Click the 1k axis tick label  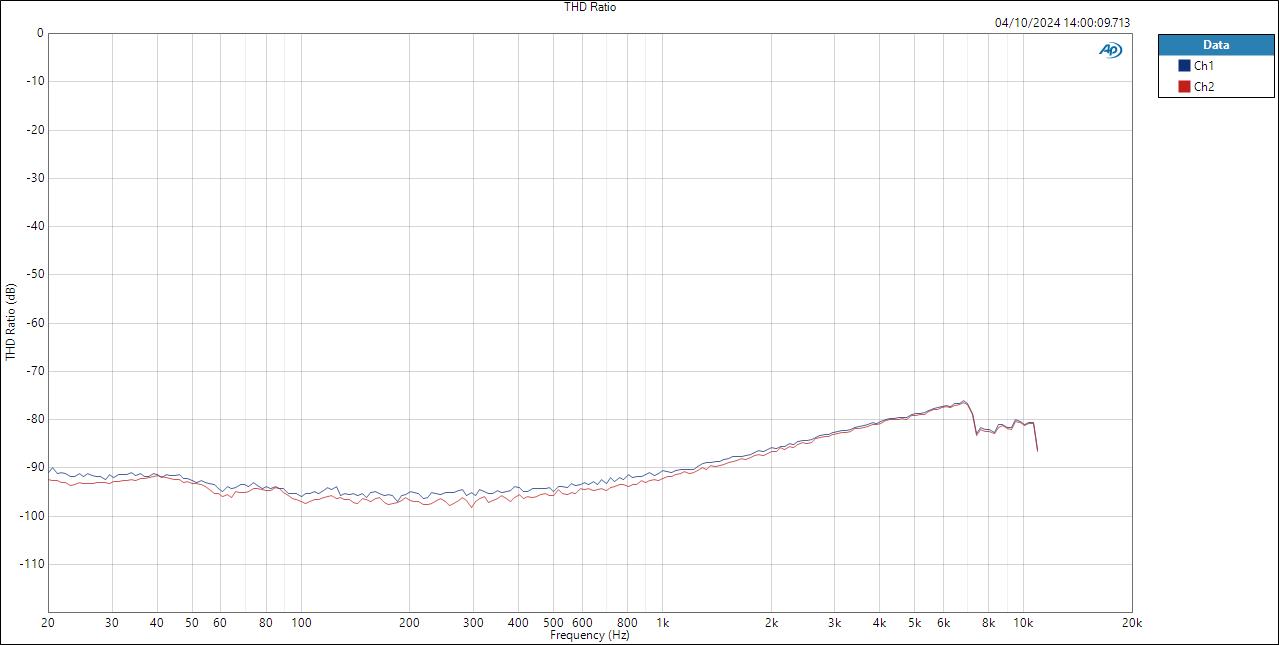(663, 621)
